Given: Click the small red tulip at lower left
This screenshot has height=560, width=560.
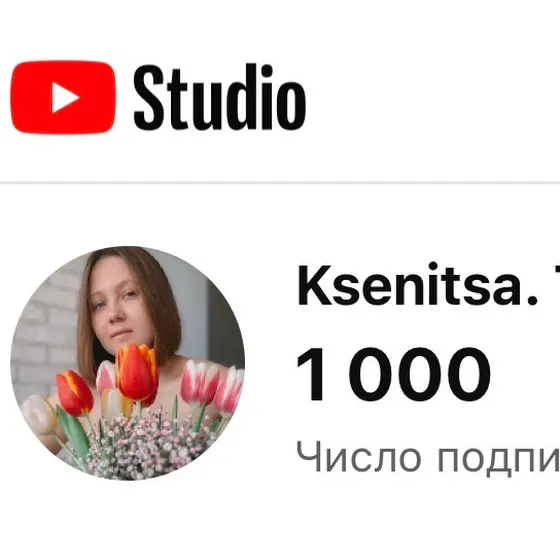Looking at the screenshot, I should click(74, 393).
